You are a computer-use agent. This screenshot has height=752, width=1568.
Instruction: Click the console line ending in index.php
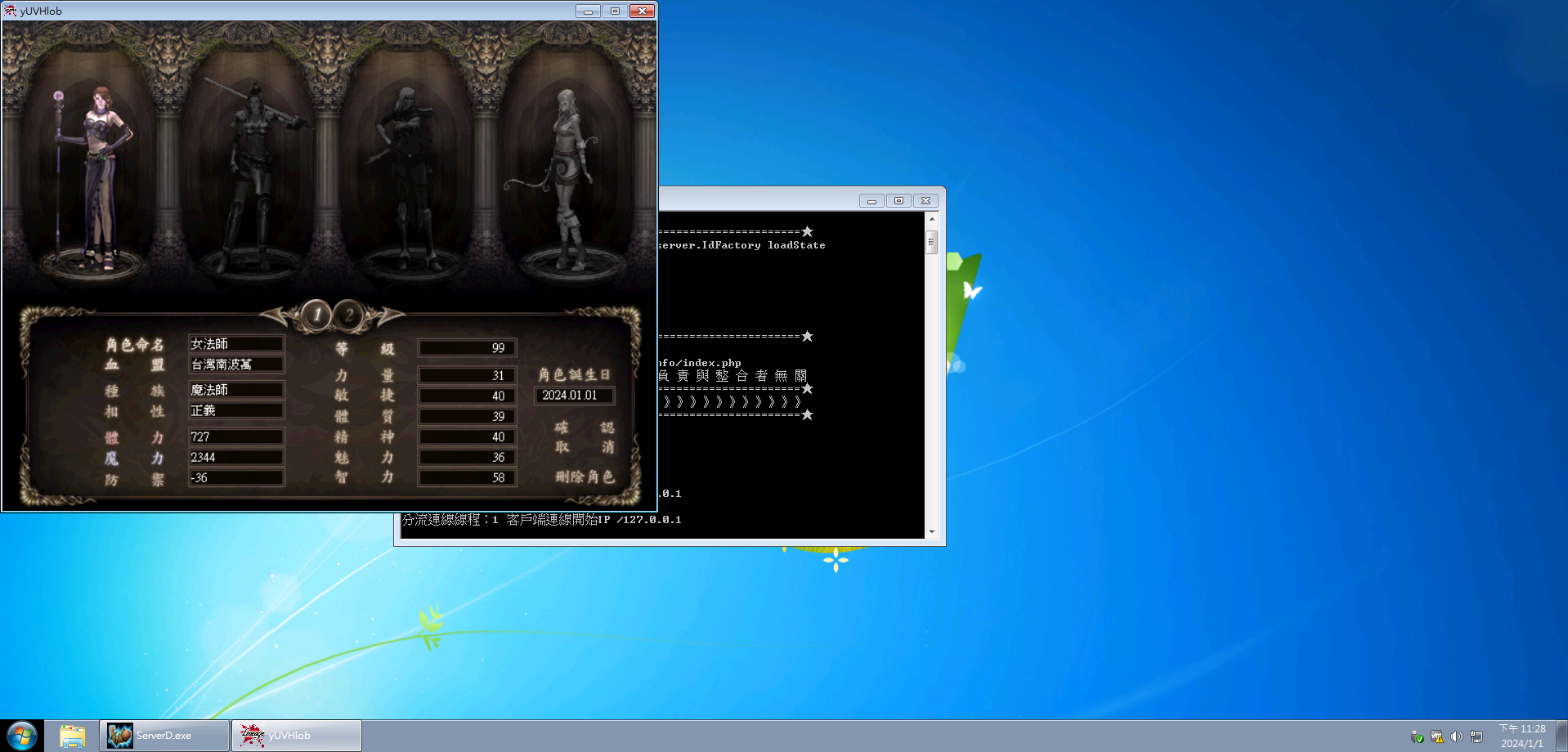[x=700, y=363]
